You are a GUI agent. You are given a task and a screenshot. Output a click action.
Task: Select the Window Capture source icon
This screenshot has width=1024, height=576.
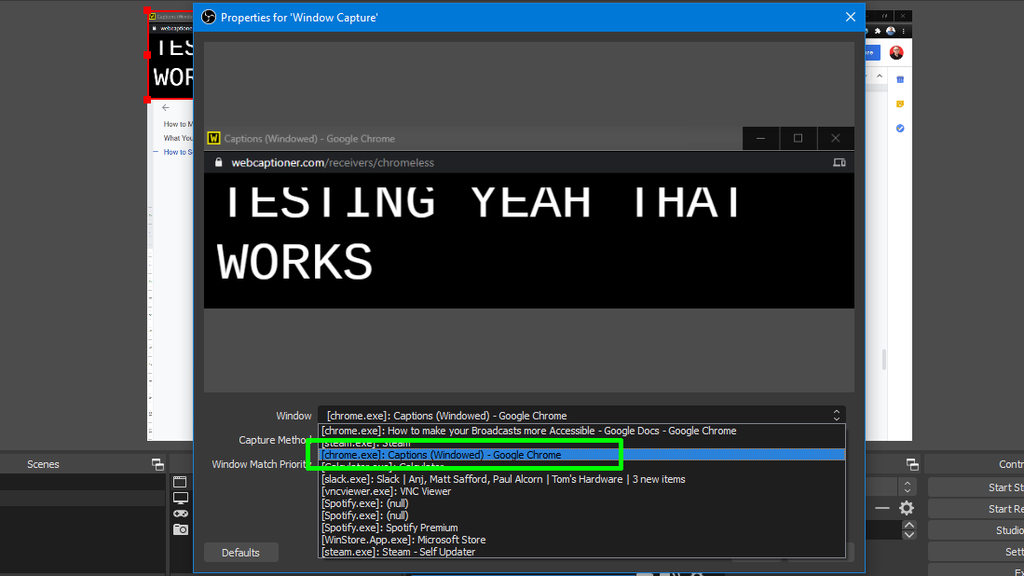tap(180, 482)
